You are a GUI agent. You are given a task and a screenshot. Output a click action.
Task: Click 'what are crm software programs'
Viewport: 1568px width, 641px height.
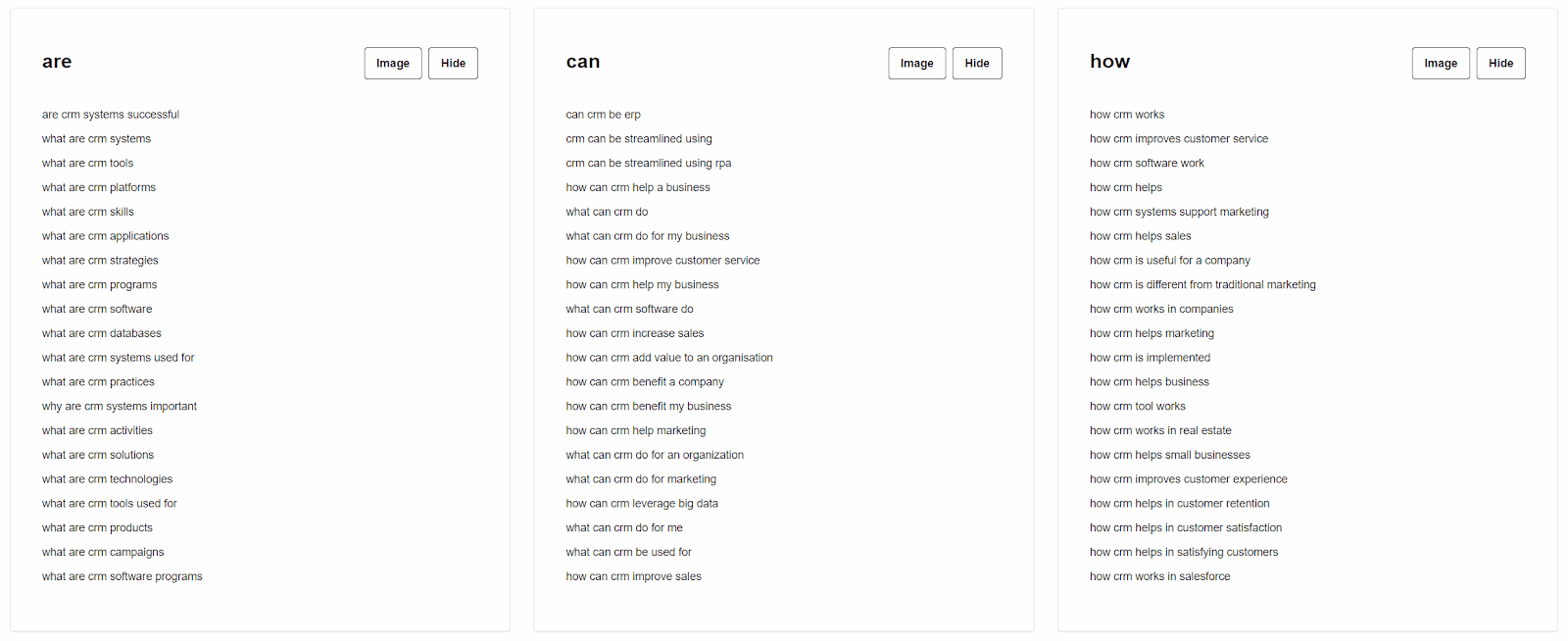click(x=122, y=576)
